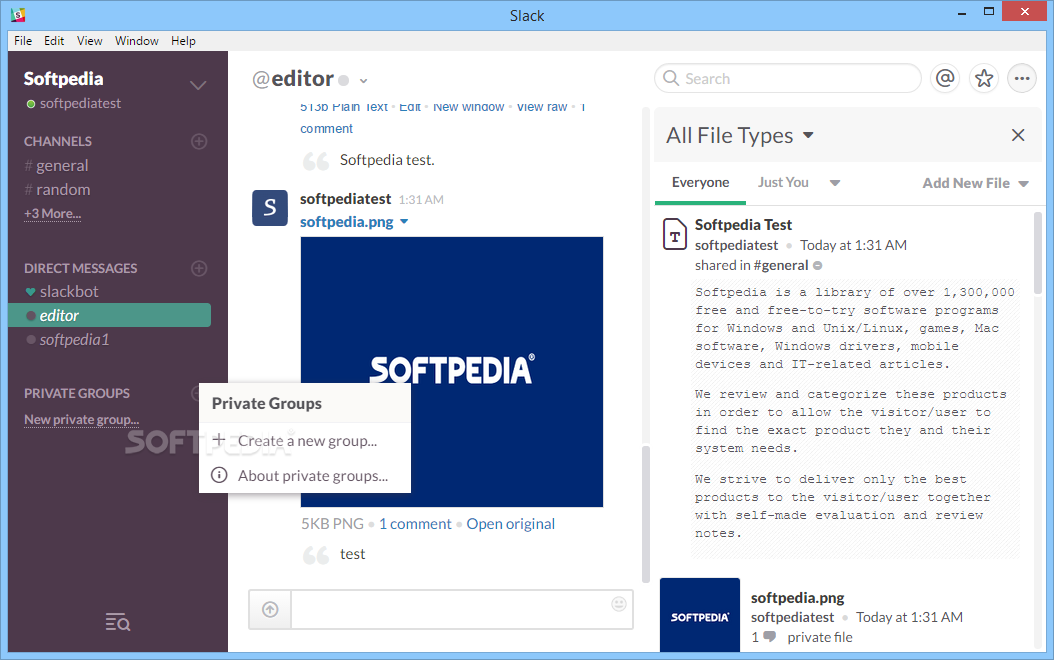Switch to the Just You tab
This screenshot has width=1054, height=660.
click(783, 183)
